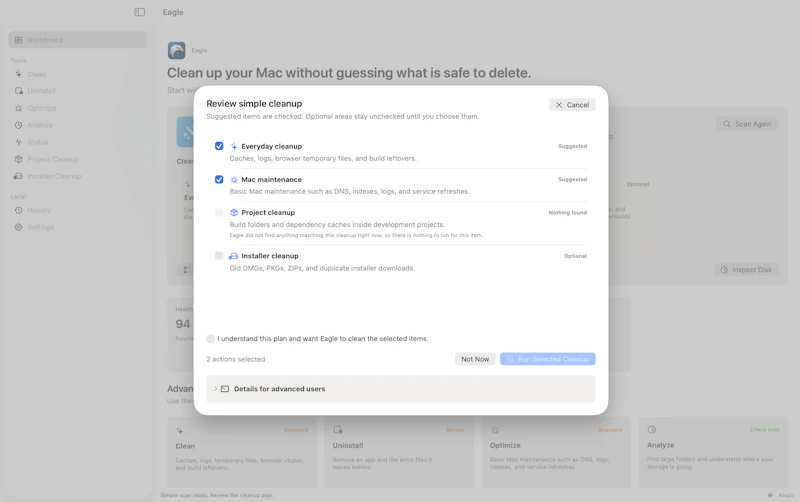Check the Installer cleanup checkbox
Screen dimensions: 800x502
[x=219, y=256]
